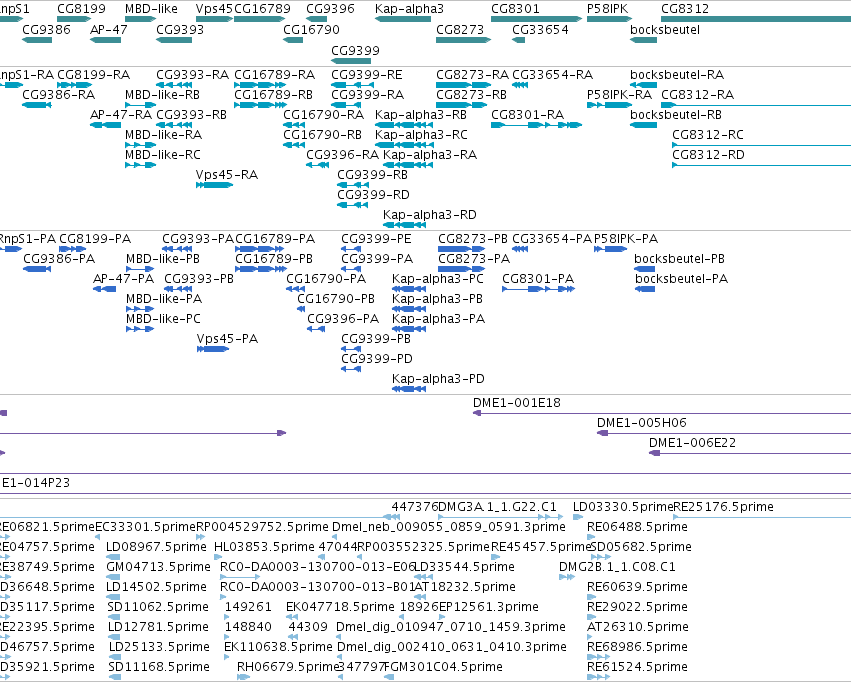Select EST RH06679.5prime
Image resolution: width=851 pixels, height=682 pixels.
288,667
